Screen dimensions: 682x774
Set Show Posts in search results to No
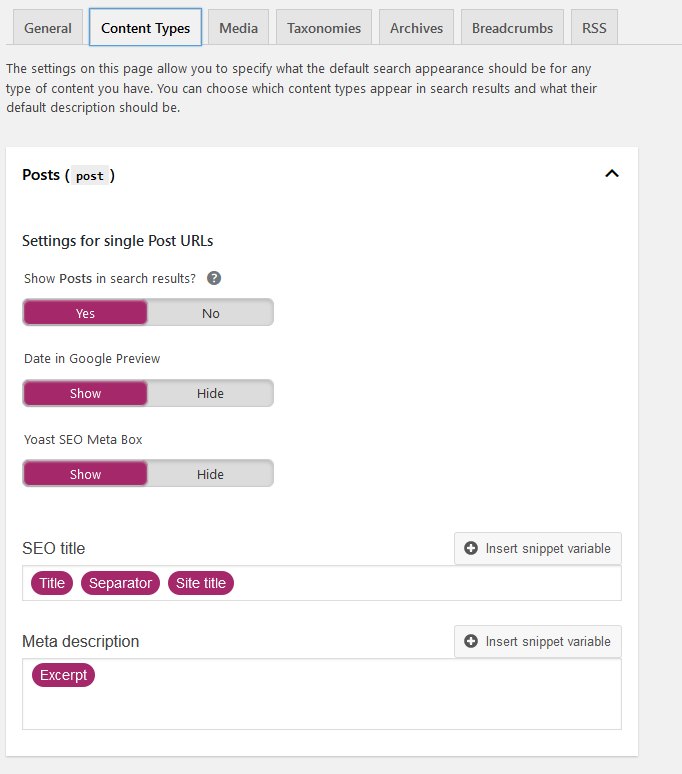(x=211, y=313)
